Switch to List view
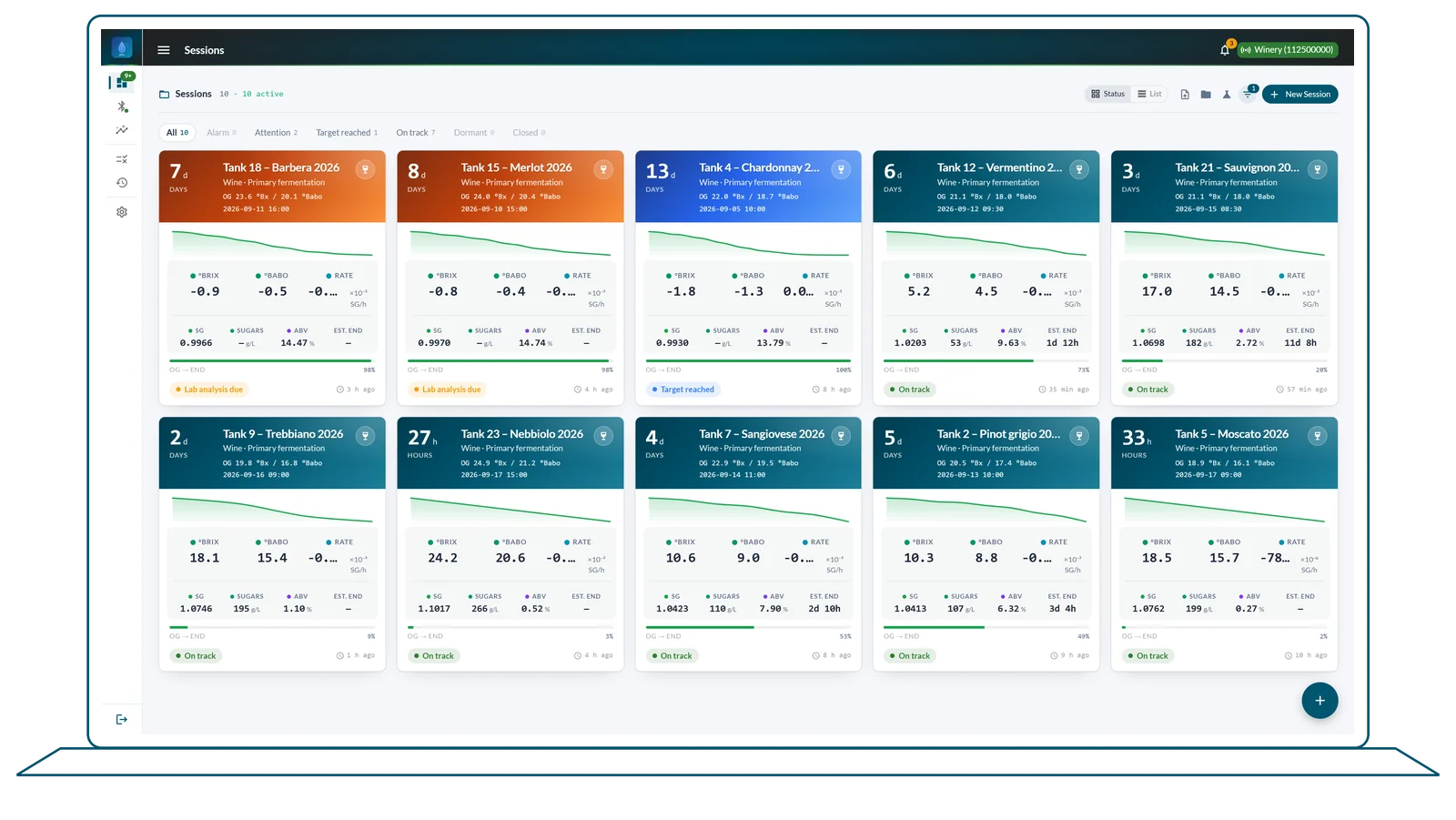 pyautogui.click(x=1149, y=94)
